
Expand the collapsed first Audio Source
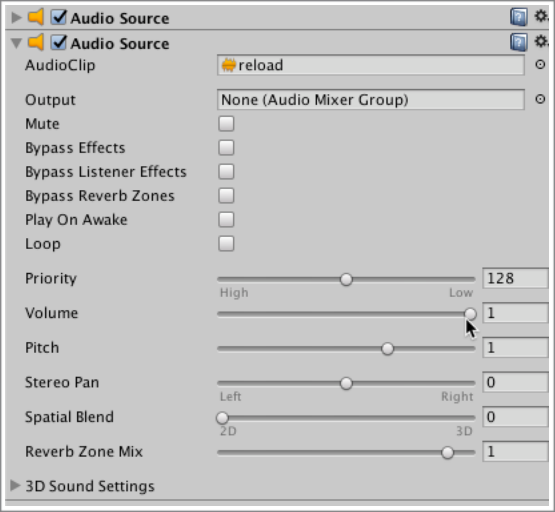click(x=16, y=17)
